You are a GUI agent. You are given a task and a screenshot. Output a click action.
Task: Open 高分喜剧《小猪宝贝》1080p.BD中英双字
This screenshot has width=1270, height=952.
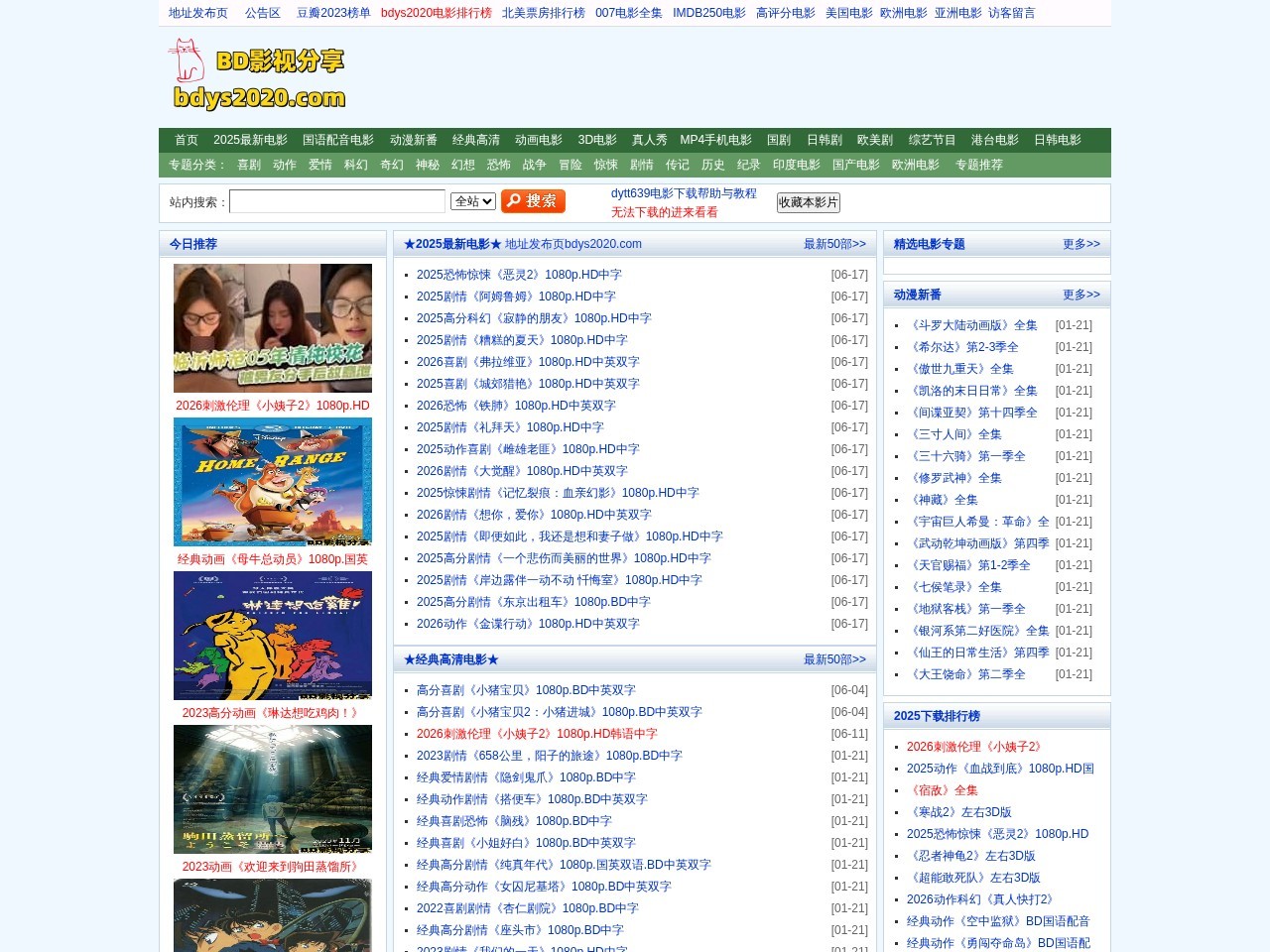point(526,690)
